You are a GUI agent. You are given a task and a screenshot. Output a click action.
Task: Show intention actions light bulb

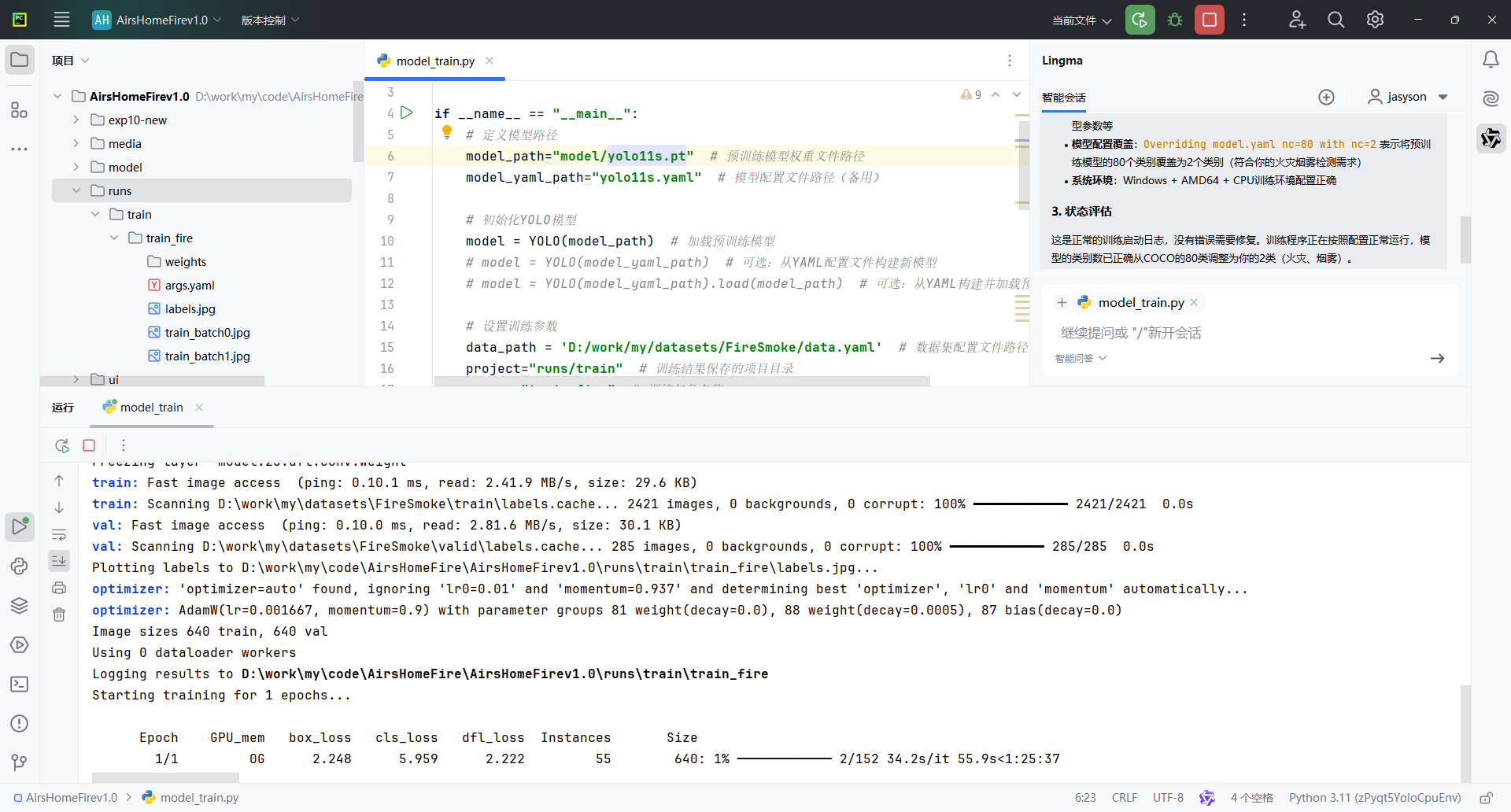tap(447, 132)
